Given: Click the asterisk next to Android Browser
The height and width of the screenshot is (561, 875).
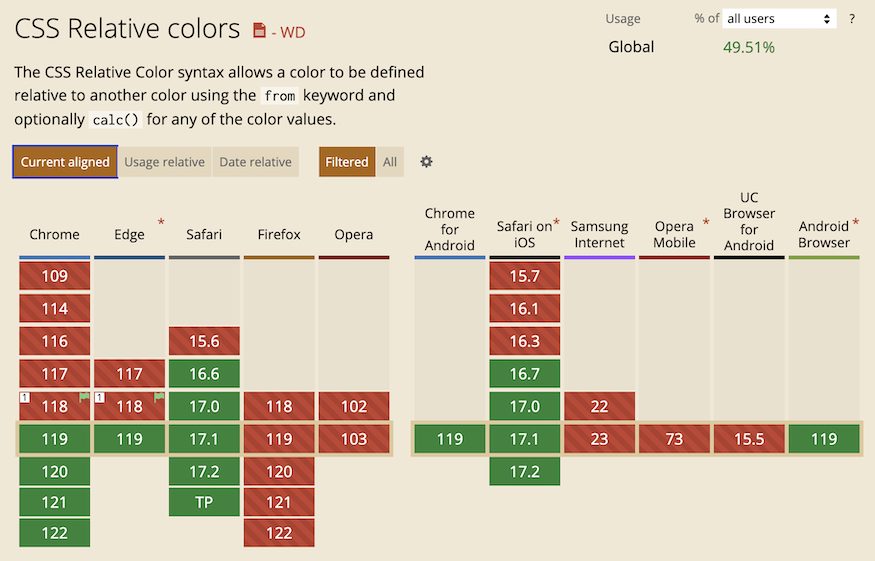Looking at the screenshot, I should tap(855, 223).
